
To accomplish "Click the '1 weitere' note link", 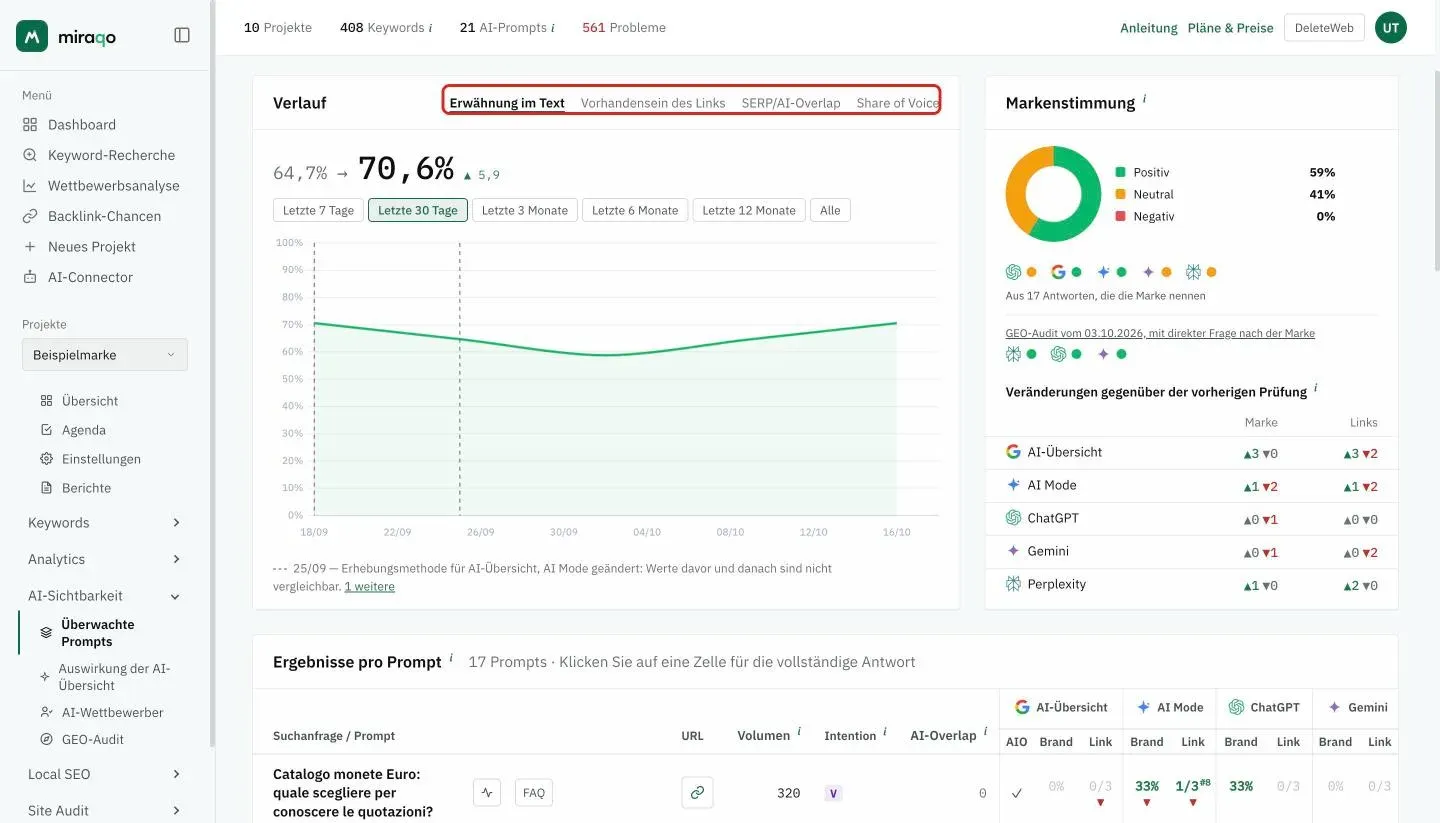I will tap(370, 587).
